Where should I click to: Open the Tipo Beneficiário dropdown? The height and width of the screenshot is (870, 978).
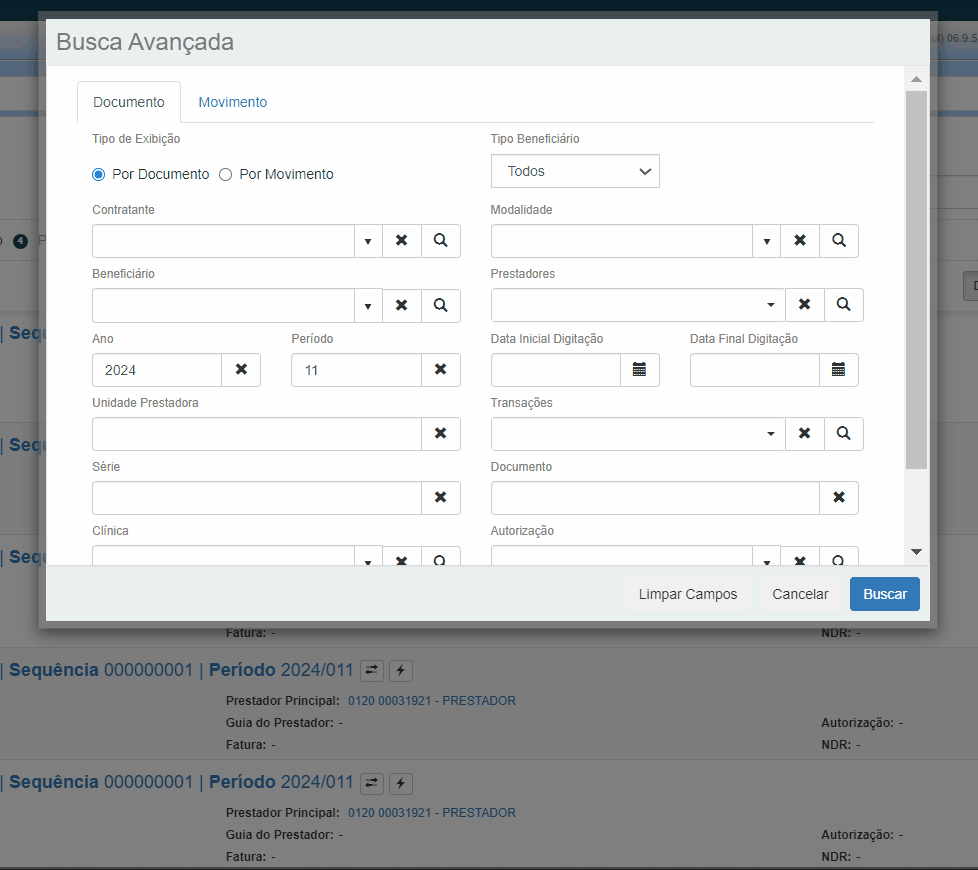[x=575, y=172]
